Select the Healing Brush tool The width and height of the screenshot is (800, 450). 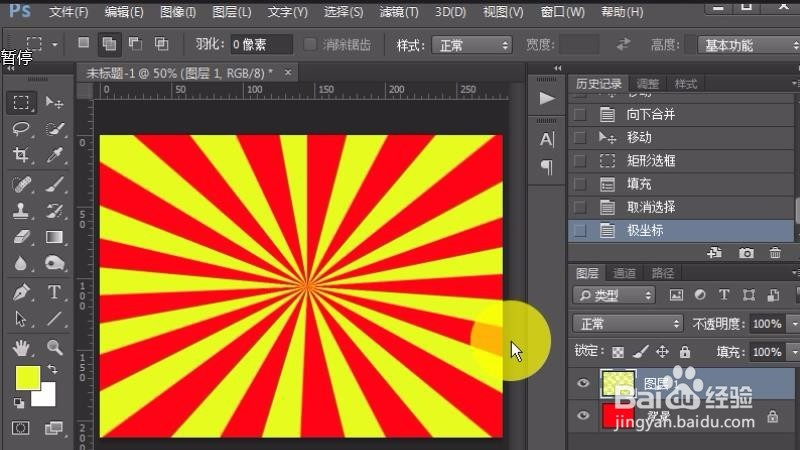click(x=21, y=184)
